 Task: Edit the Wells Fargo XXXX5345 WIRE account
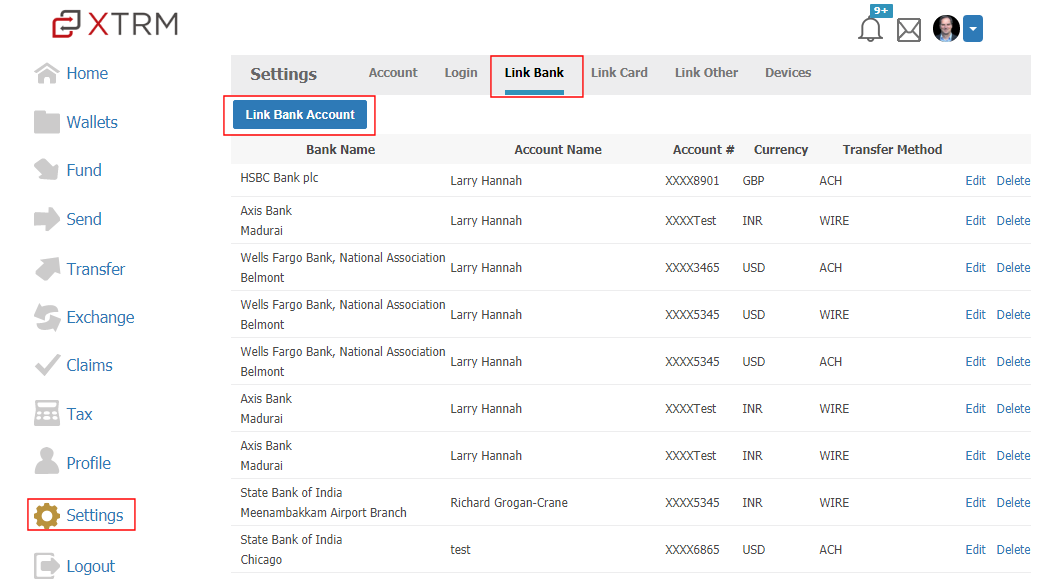tap(975, 314)
